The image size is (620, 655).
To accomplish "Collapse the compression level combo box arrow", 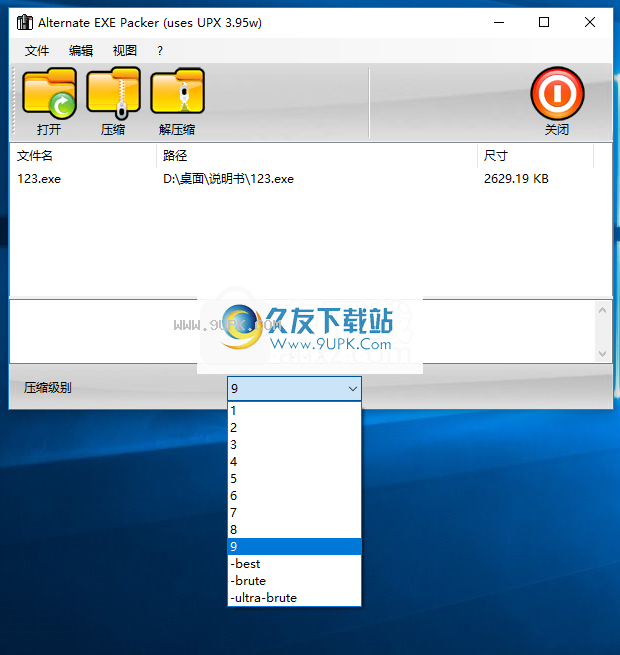I will tap(353, 388).
